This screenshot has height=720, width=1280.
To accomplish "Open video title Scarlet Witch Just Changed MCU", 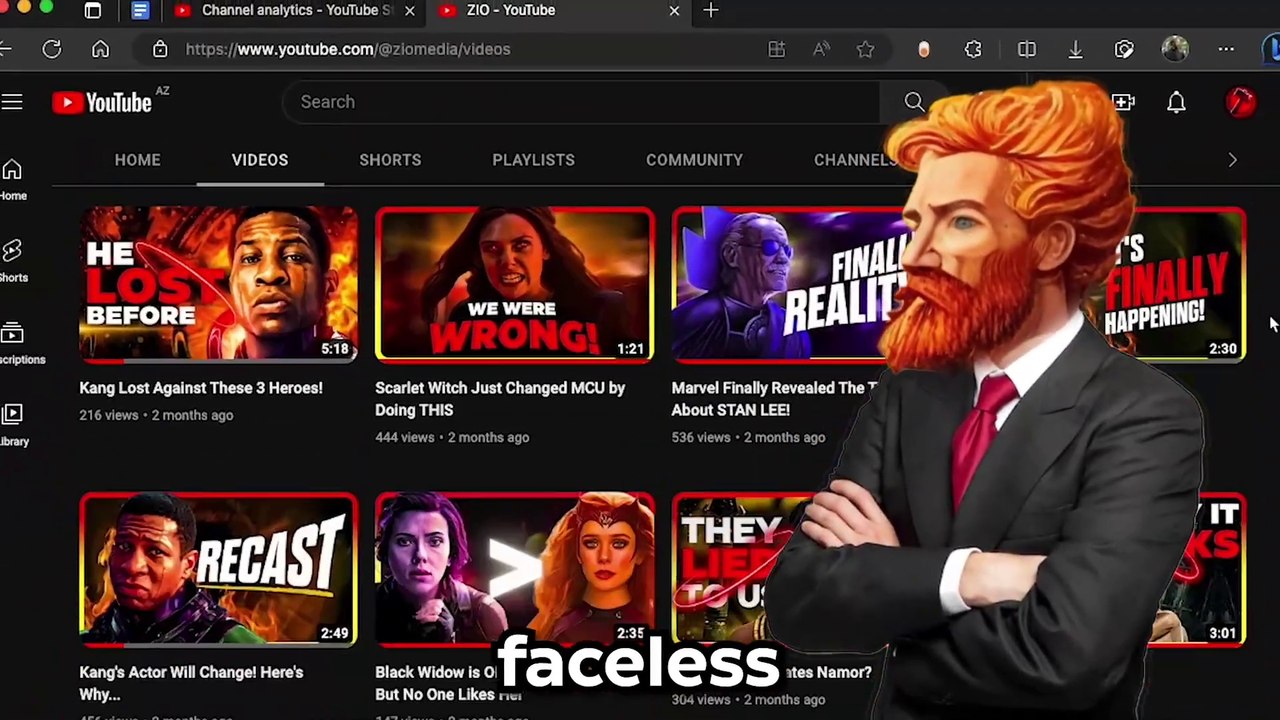I will coord(500,399).
